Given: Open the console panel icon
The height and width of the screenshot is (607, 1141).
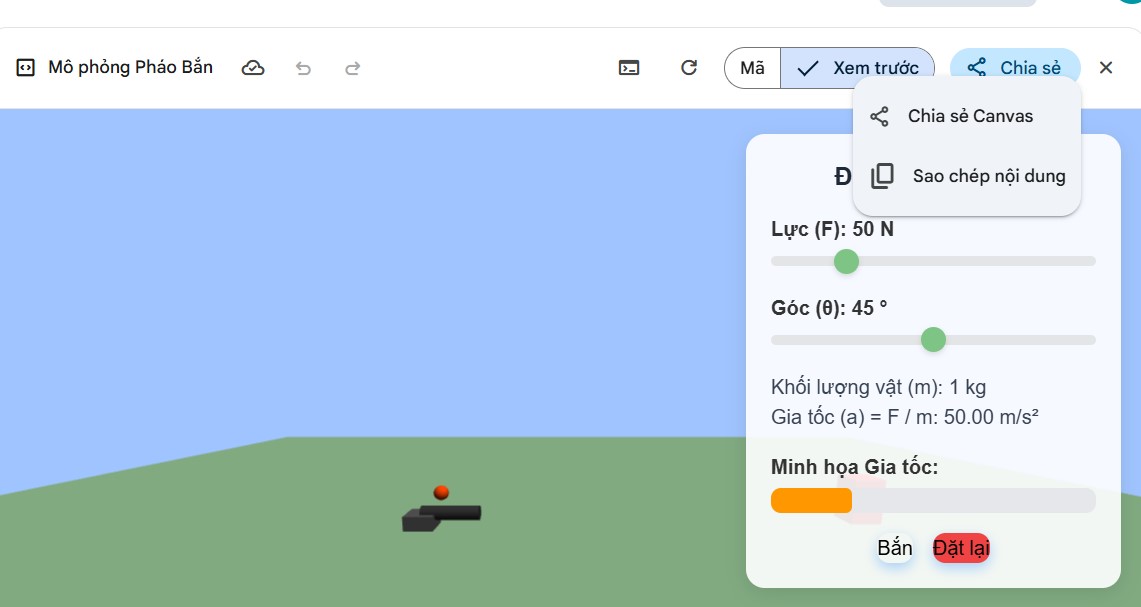Looking at the screenshot, I should pyautogui.click(x=629, y=68).
